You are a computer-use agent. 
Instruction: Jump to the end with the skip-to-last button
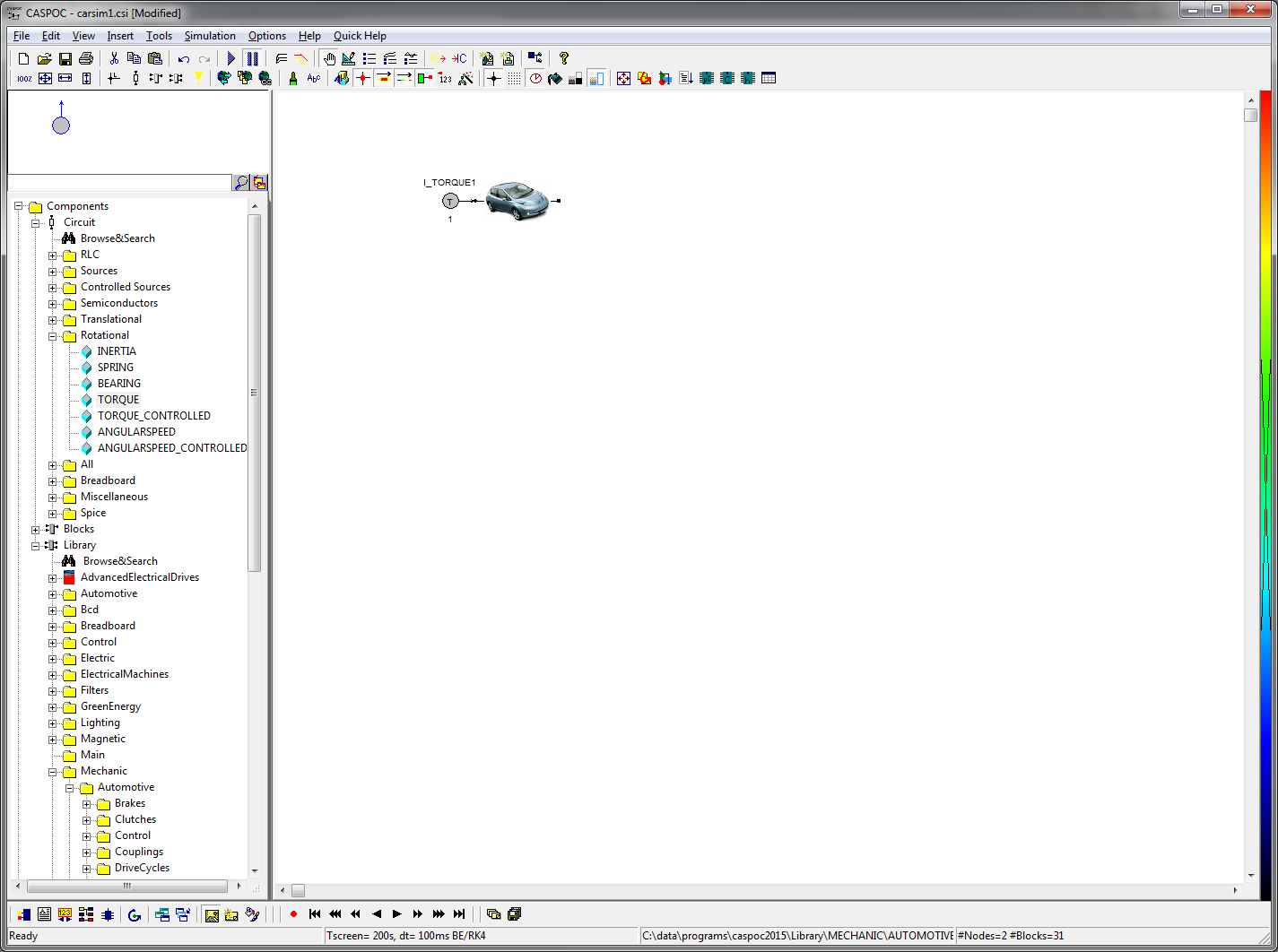pos(459,914)
